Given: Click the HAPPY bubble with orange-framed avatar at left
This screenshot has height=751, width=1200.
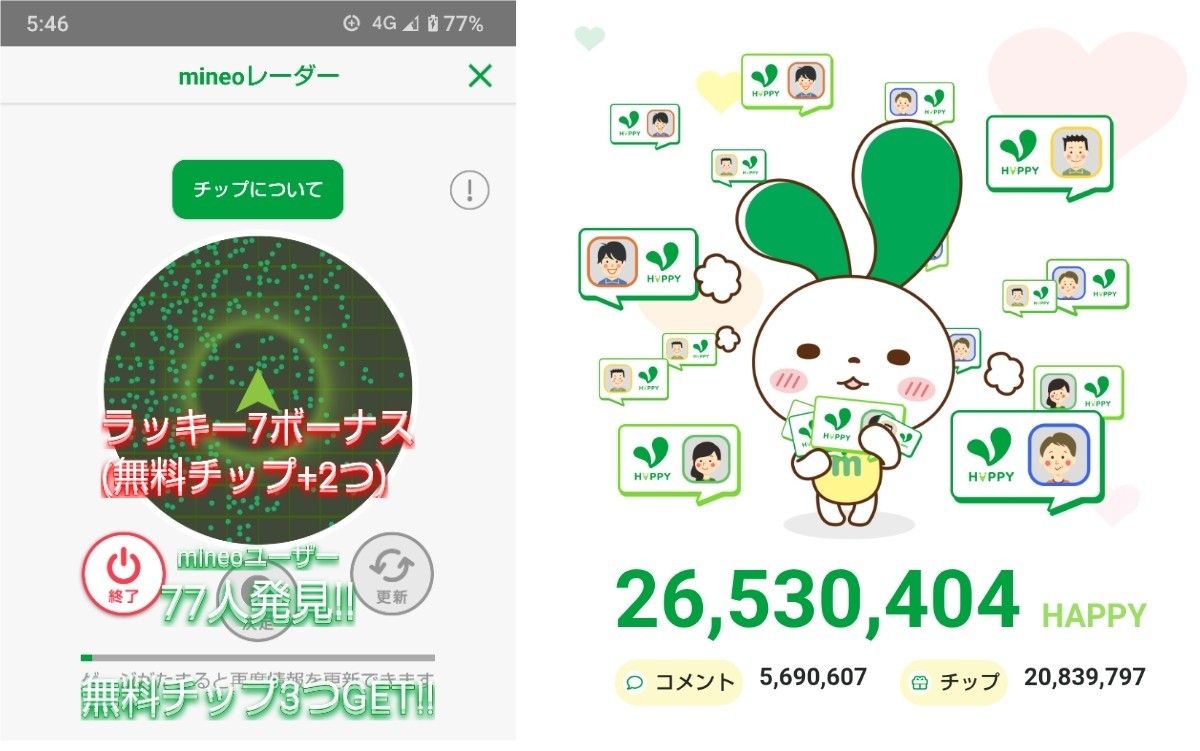Looking at the screenshot, I should (x=637, y=263).
